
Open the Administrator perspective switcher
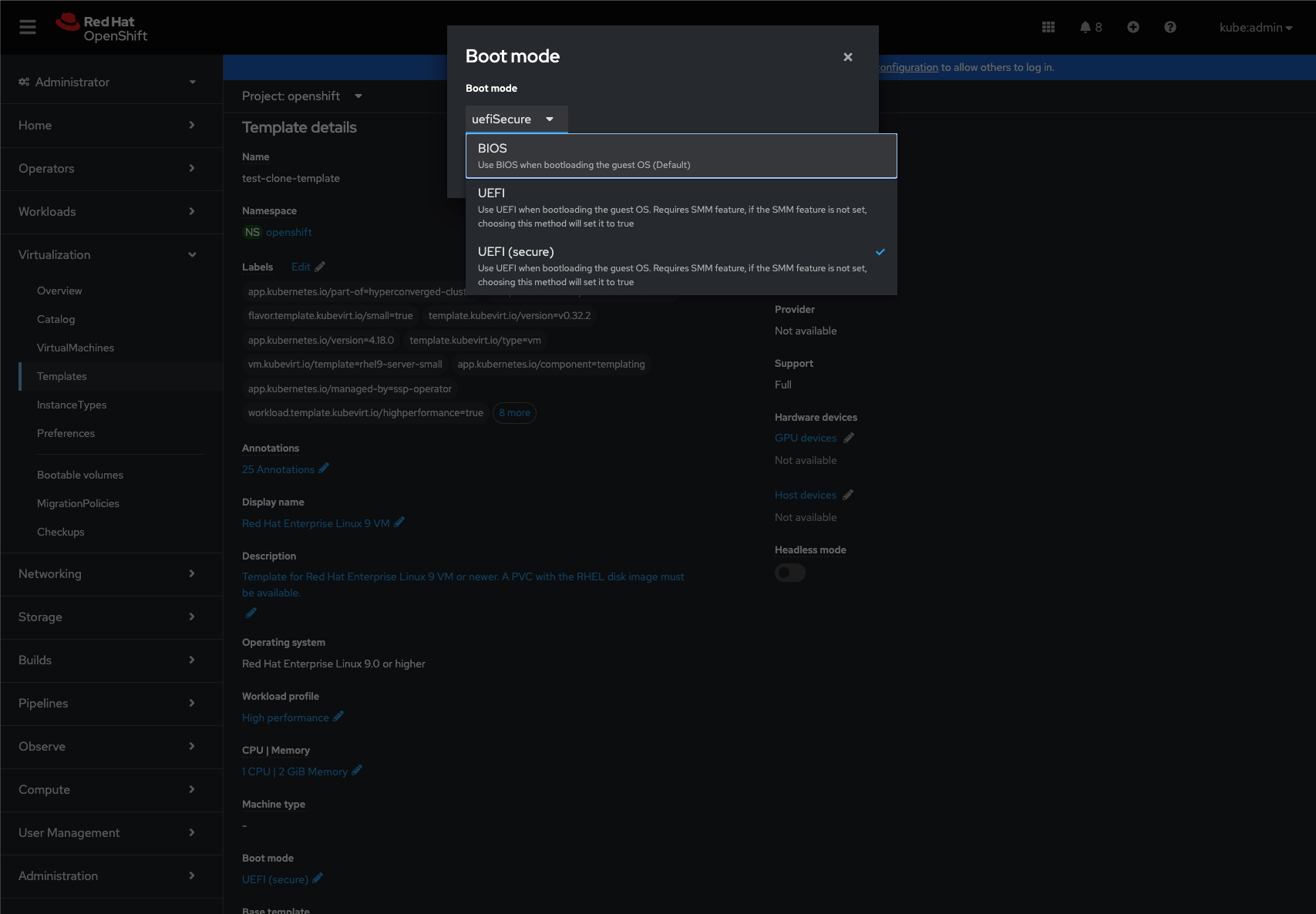pos(107,82)
